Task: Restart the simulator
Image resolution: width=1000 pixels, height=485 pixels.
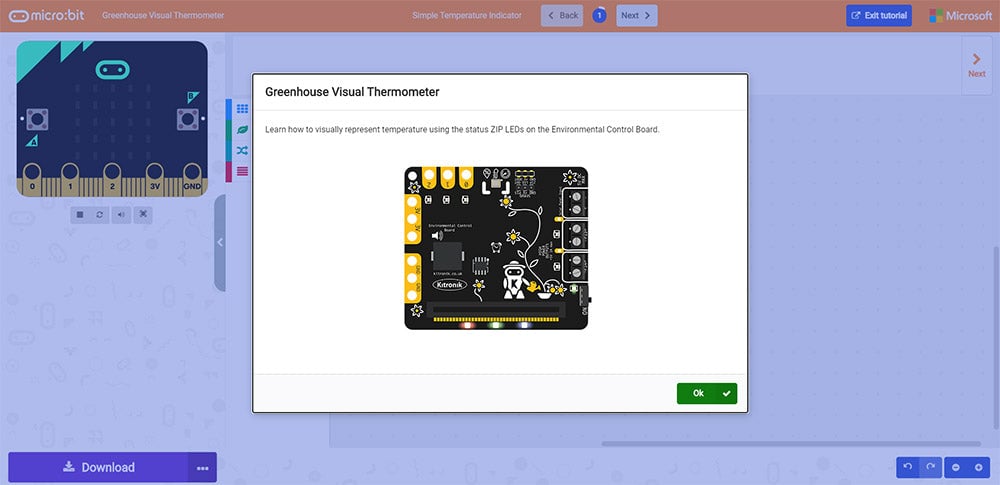Action: (x=99, y=214)
